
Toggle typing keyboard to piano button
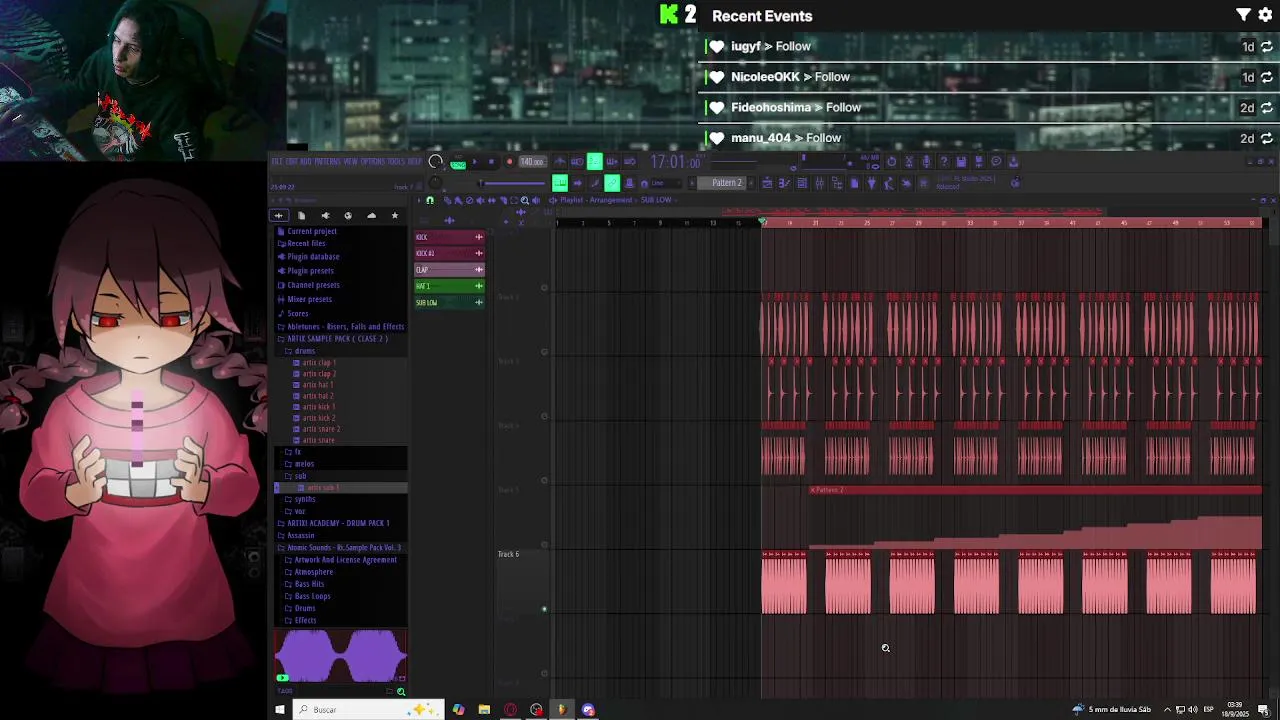560,183
